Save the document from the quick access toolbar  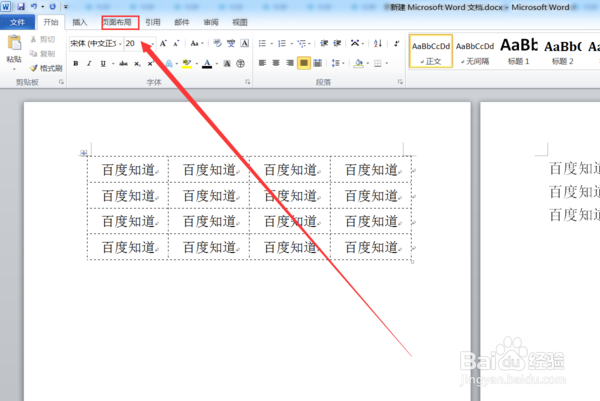click(21, 7)
